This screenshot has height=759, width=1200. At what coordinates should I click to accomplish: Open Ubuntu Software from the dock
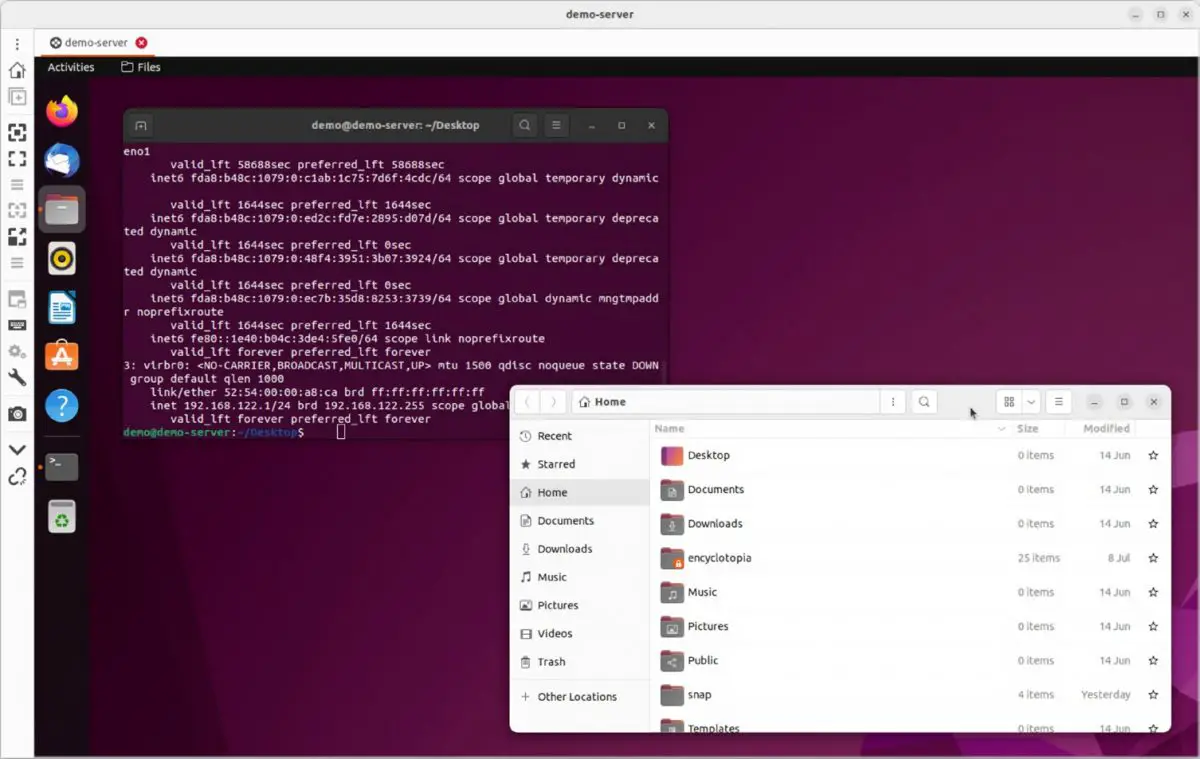(61, 353)
